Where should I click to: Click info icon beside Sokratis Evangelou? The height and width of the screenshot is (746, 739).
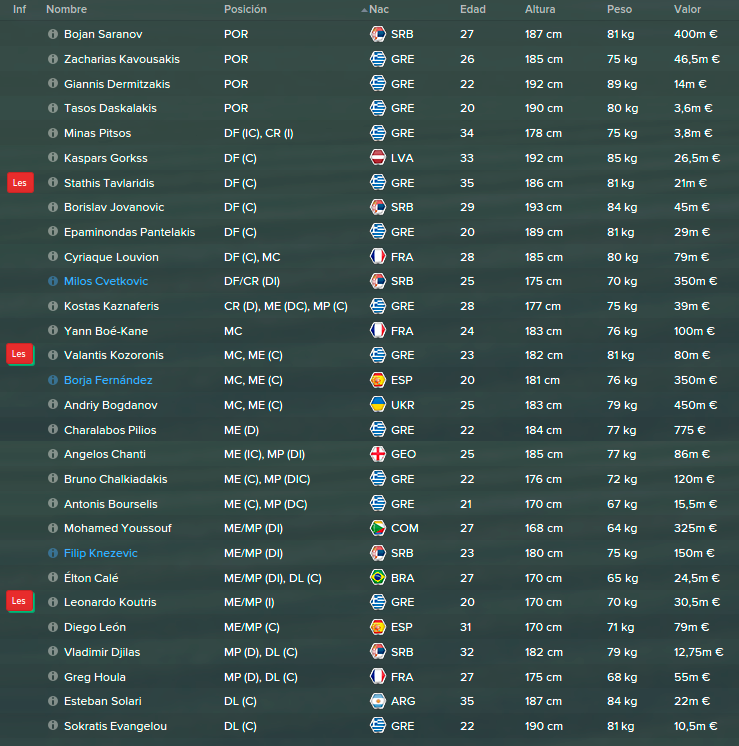tap(53, 726)
